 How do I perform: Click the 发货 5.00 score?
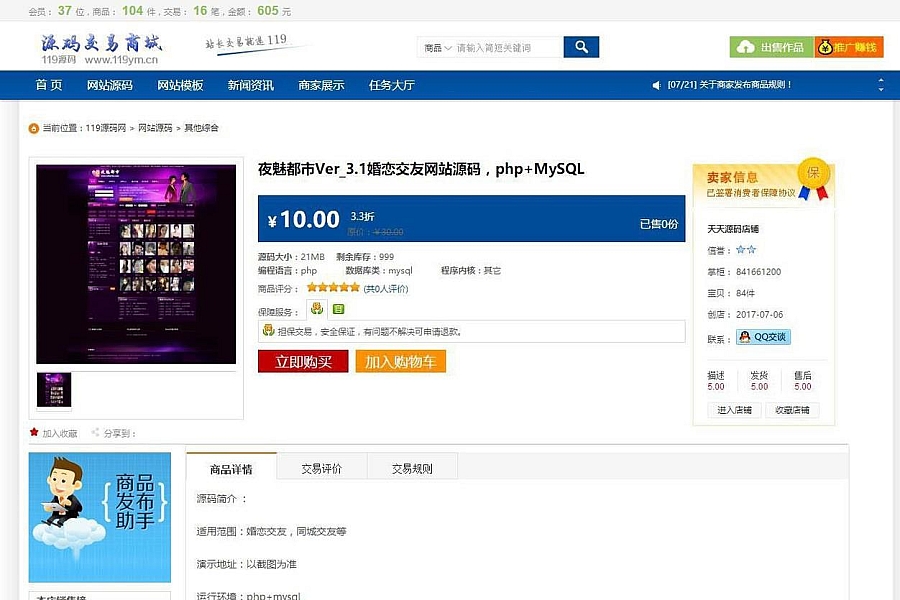pyautogui.click(x=759, y=381)
